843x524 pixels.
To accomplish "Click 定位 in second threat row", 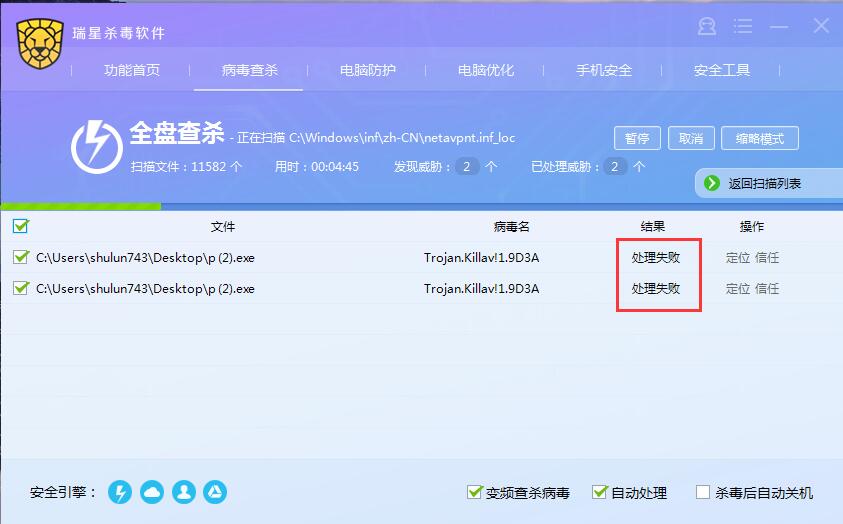I will click(738, 289).
